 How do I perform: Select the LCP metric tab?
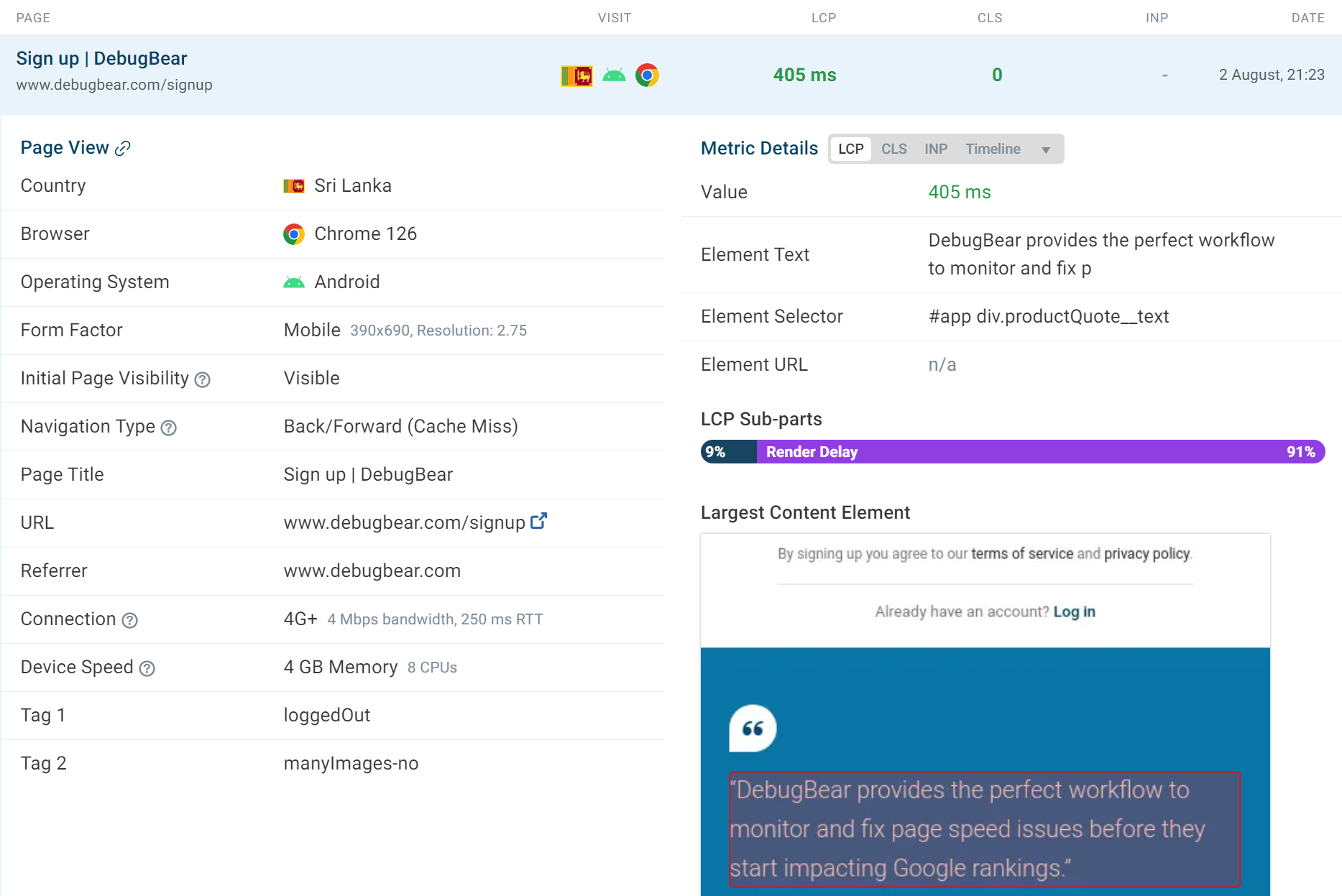(851, 149)
